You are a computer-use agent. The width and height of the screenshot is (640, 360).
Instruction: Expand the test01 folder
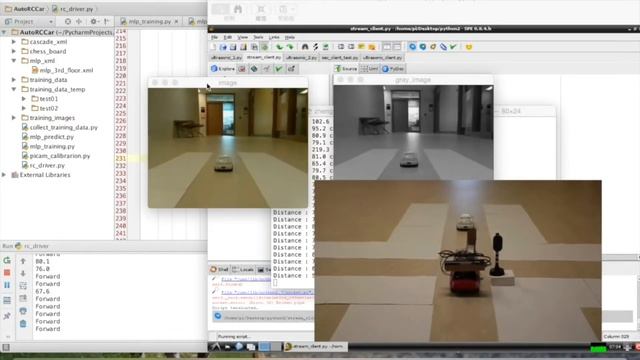[24, 98]
